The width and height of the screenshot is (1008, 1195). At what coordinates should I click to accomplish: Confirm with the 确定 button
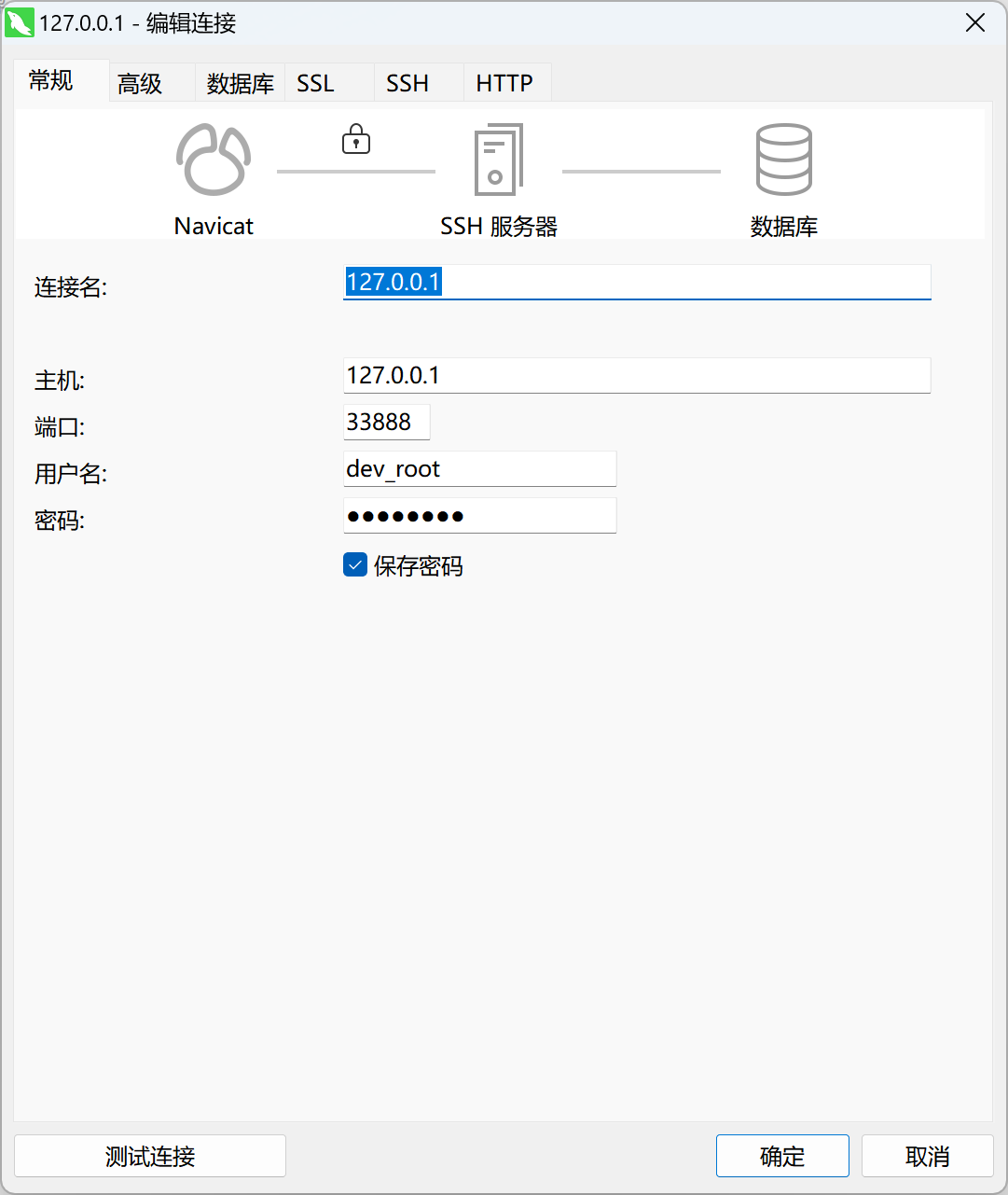[782, 1156]
